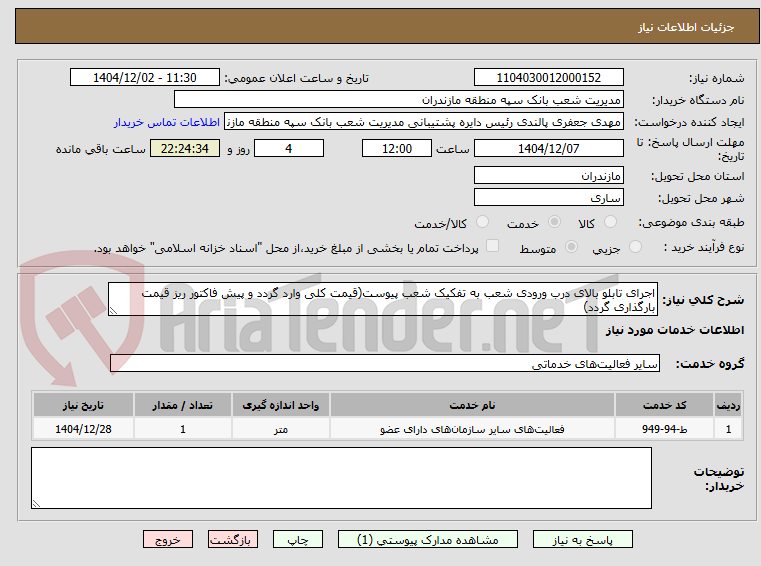
Task: Open اطلاعات تماس خریدار link
Action: [x=167, y=122]
